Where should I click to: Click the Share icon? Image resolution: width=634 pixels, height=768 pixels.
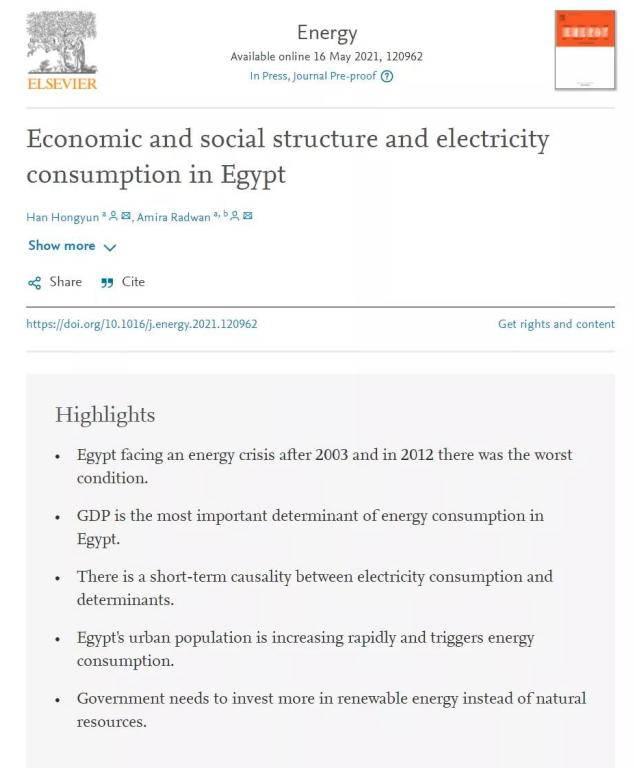point(35,283)
